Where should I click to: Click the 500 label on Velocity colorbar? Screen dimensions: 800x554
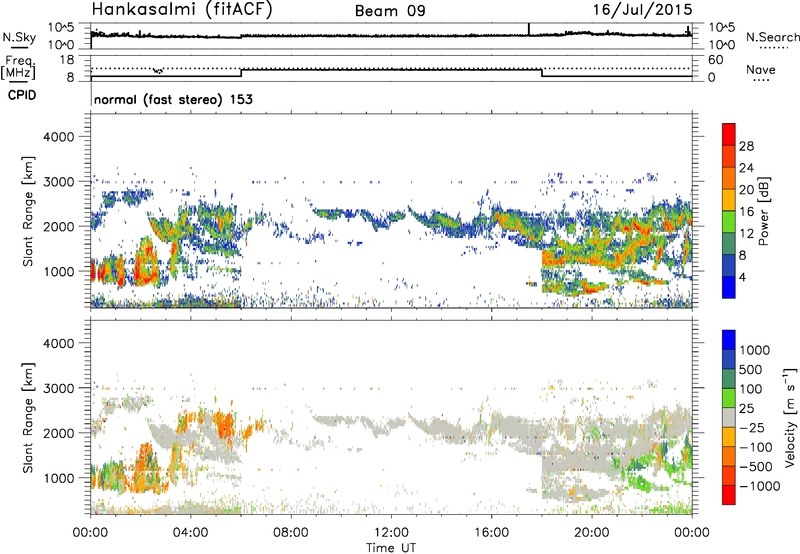pos(751,370)
